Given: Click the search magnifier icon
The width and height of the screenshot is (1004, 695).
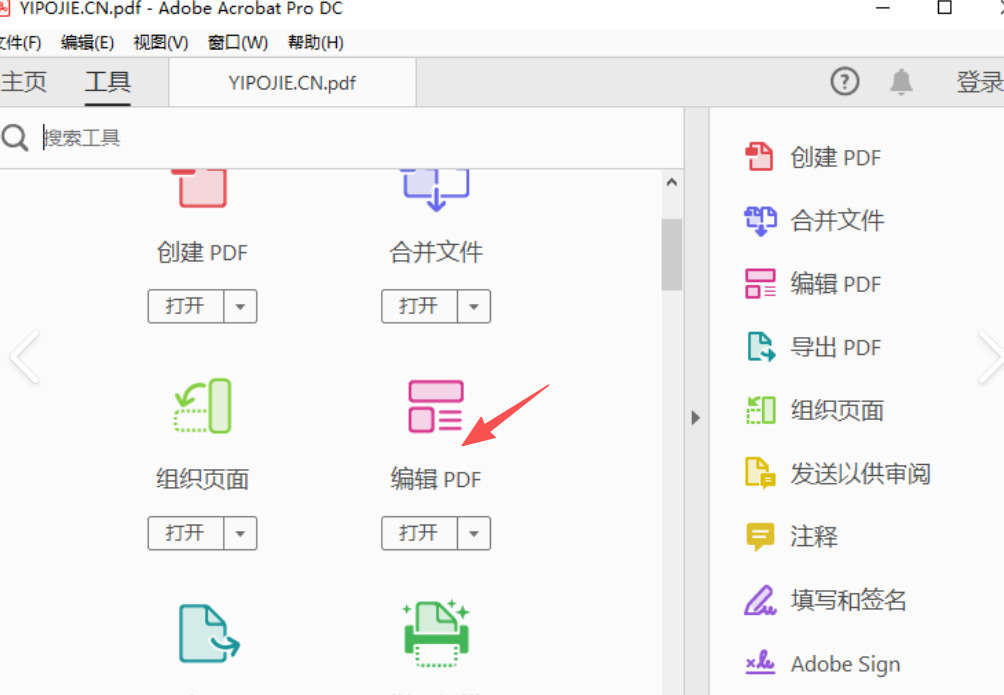Looking at the screenshot, I should click(x=15, y=137).
